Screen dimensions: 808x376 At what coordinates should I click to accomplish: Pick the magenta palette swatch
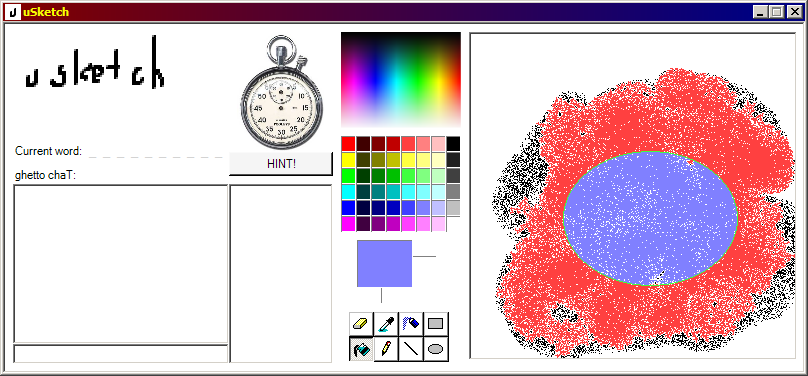pos(348,224)
